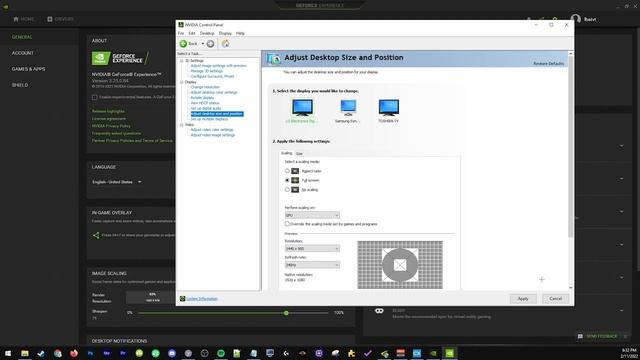
Task: Click the green Back arrow icon
Action: coord(183,44)
